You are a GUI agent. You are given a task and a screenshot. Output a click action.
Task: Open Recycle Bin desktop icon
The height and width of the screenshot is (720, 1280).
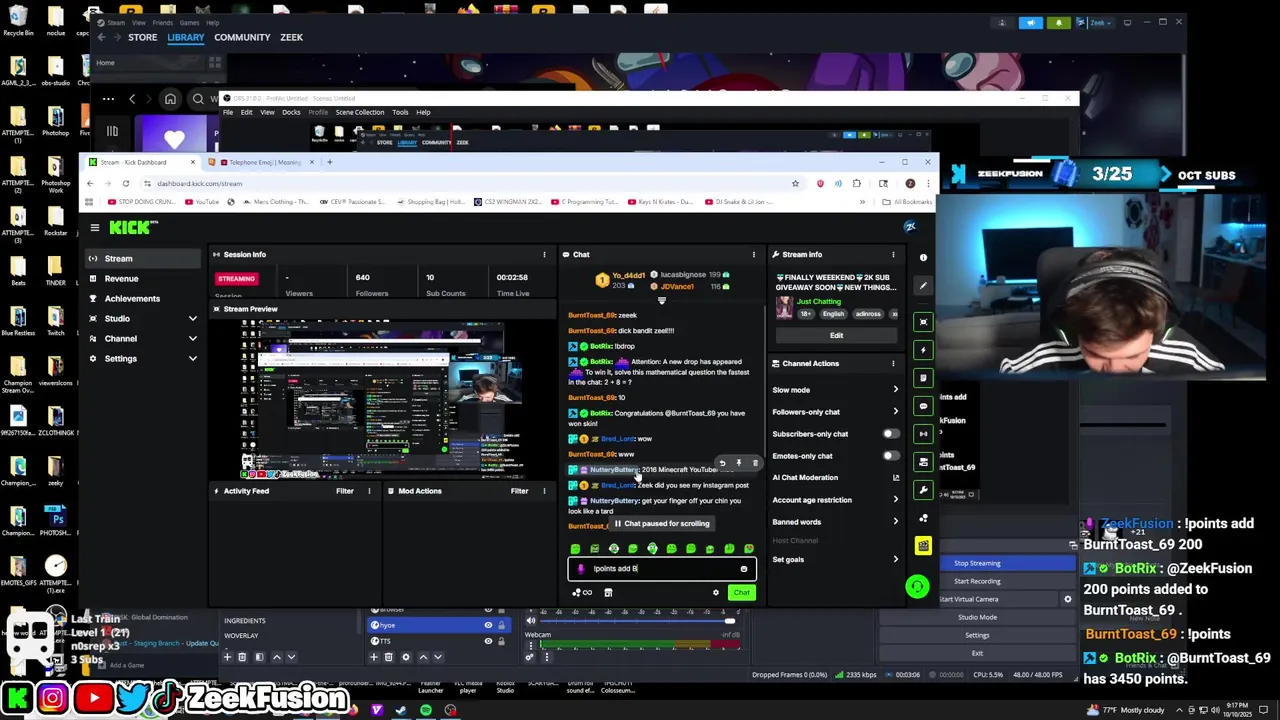click(18, 20)
